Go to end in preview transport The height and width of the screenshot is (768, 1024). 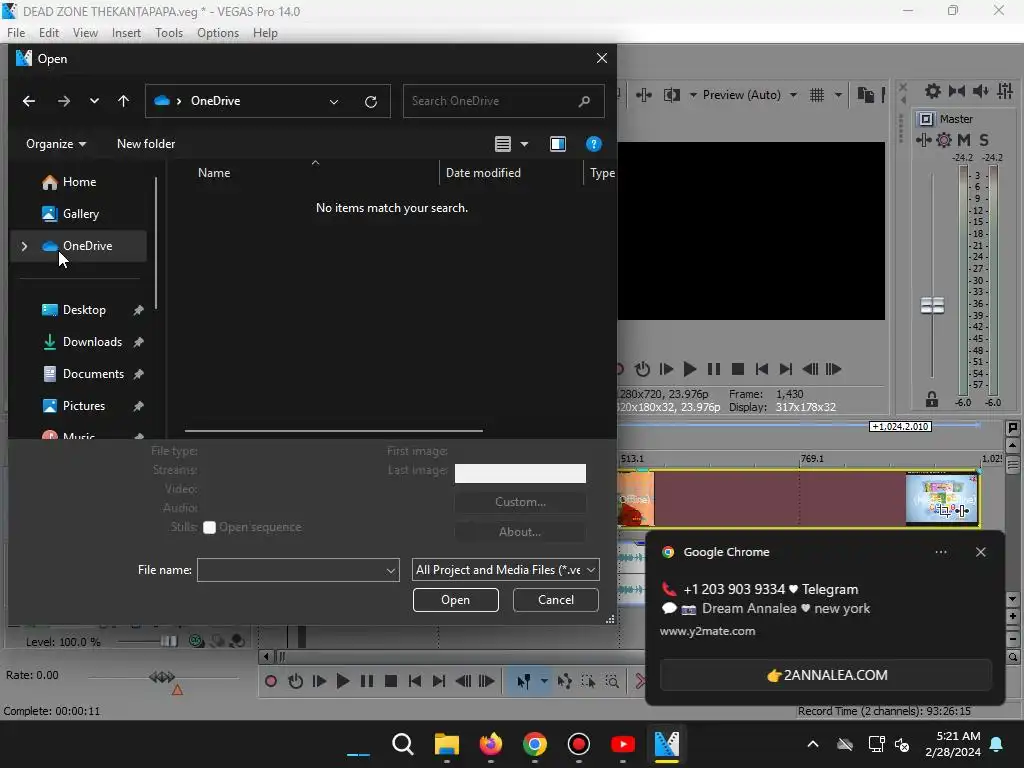[x=786, y=370]
